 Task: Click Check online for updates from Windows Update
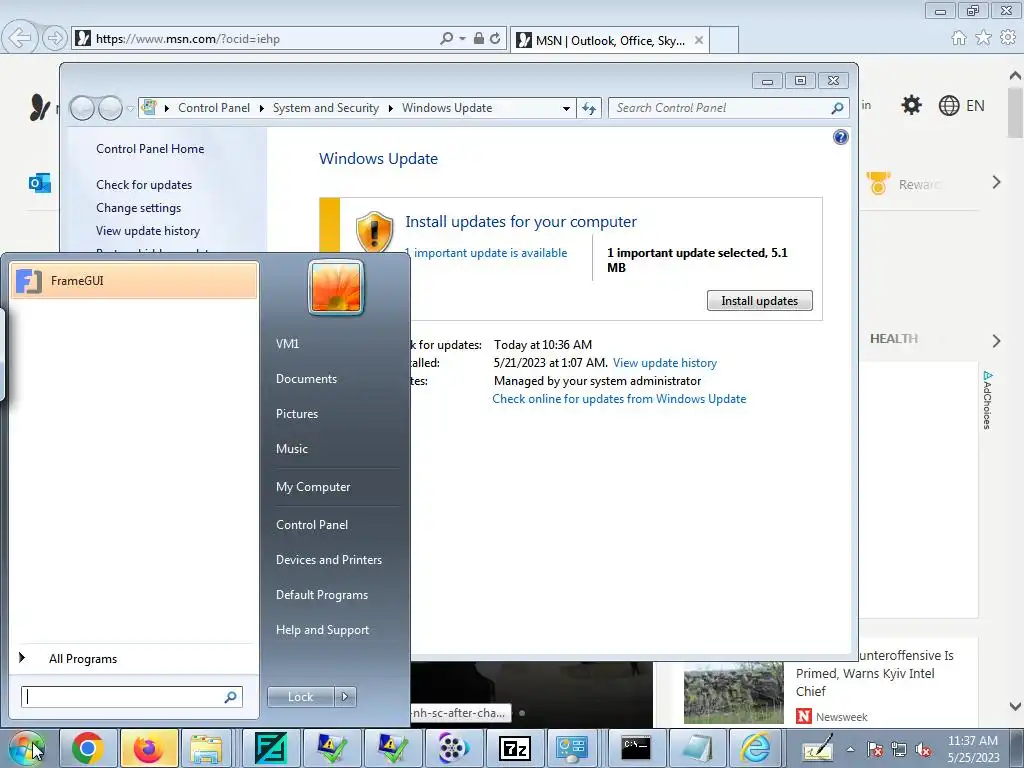[x=619, y=399]
